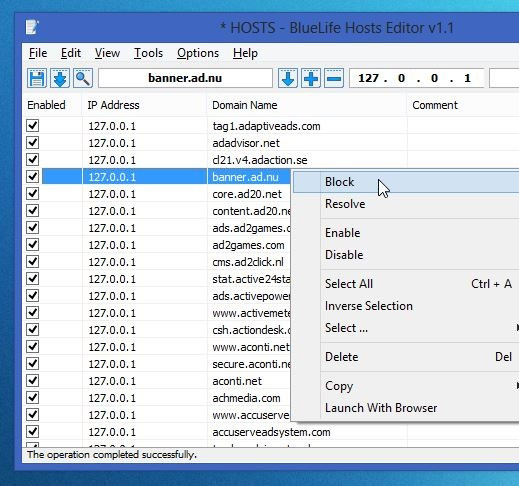Screen dimensions: 519x486
Task: Click the status bar success message
Action: (x=112, y=455)
